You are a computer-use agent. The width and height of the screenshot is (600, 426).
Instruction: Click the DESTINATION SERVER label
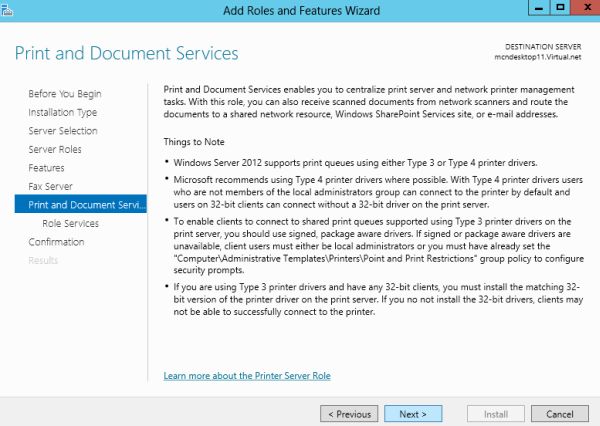pos(543,47)
